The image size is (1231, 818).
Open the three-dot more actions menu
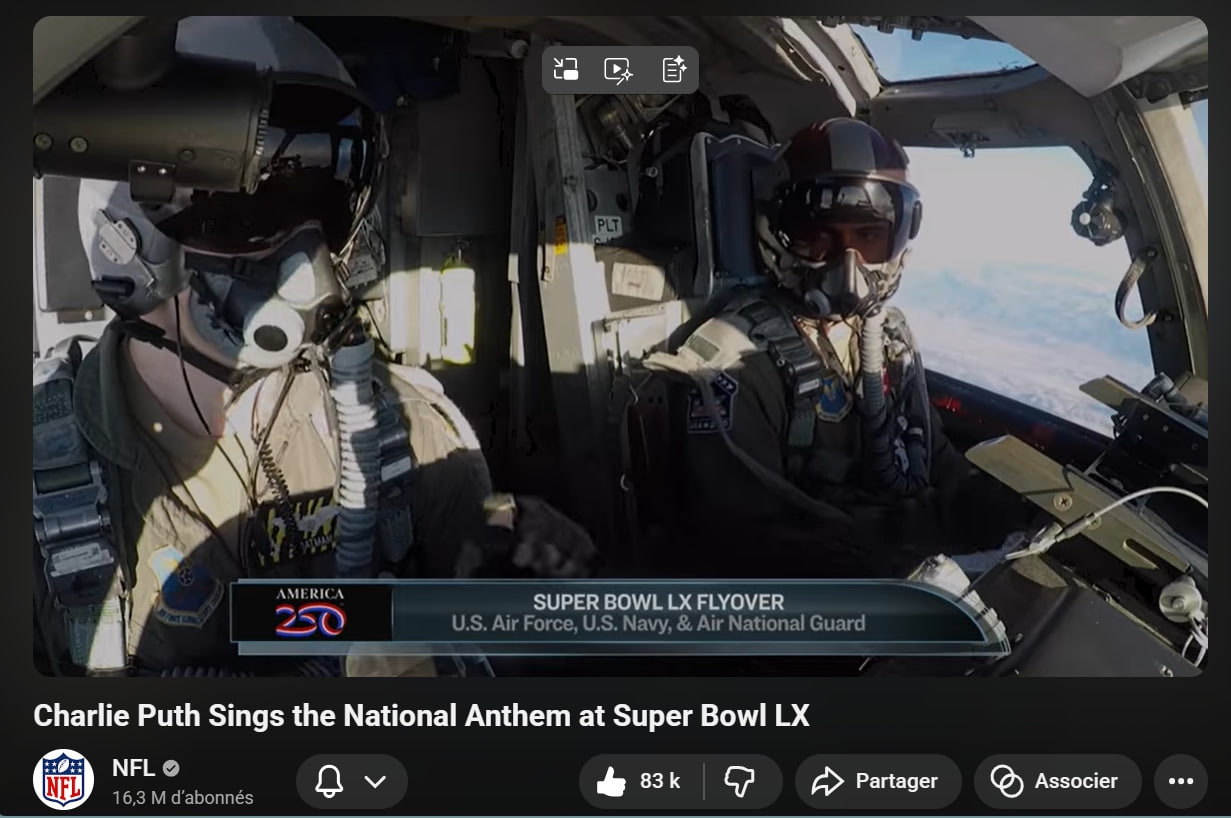[x=1181, y=782]
